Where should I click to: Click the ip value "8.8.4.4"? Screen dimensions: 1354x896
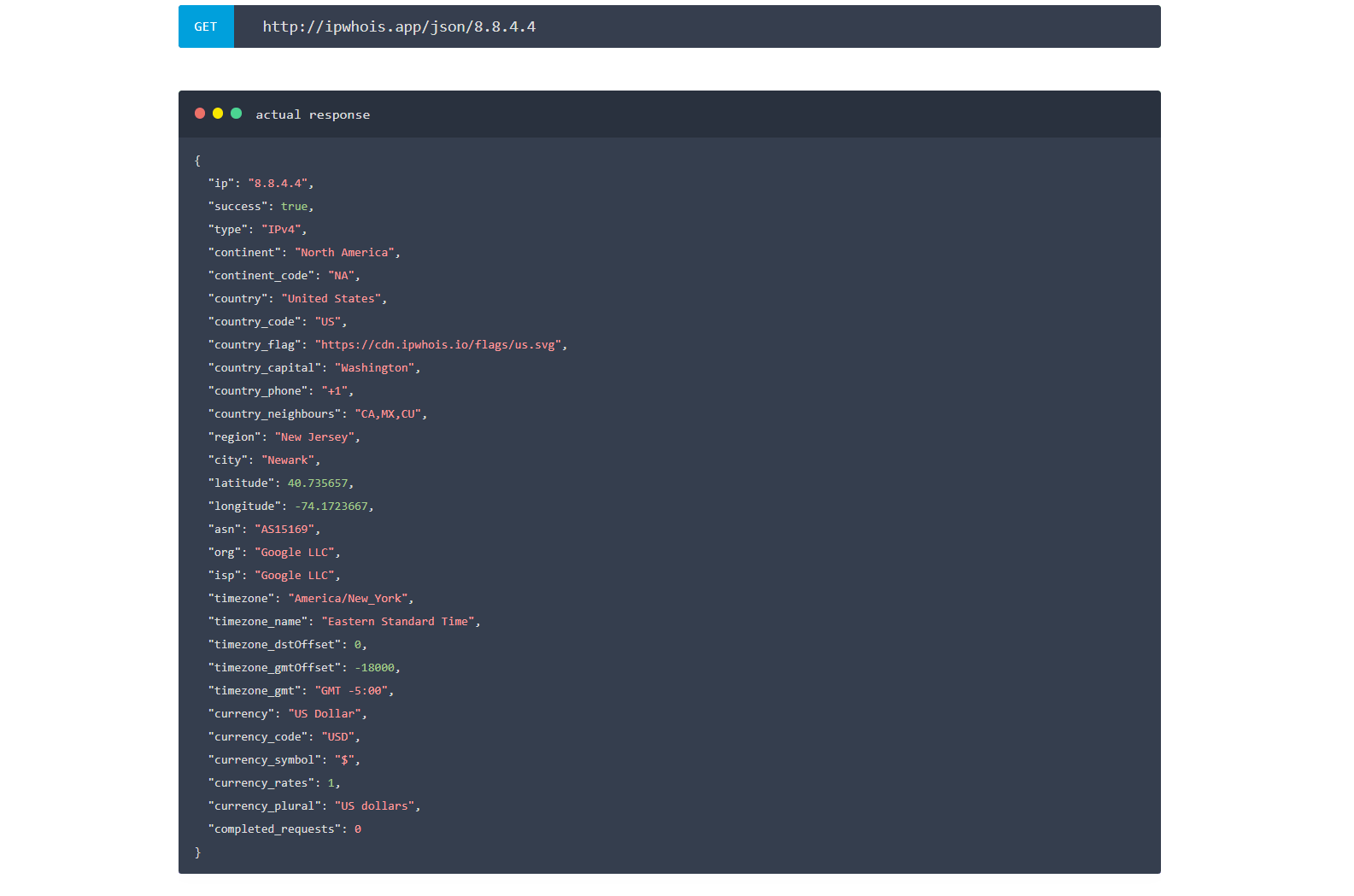pos(278,184)
